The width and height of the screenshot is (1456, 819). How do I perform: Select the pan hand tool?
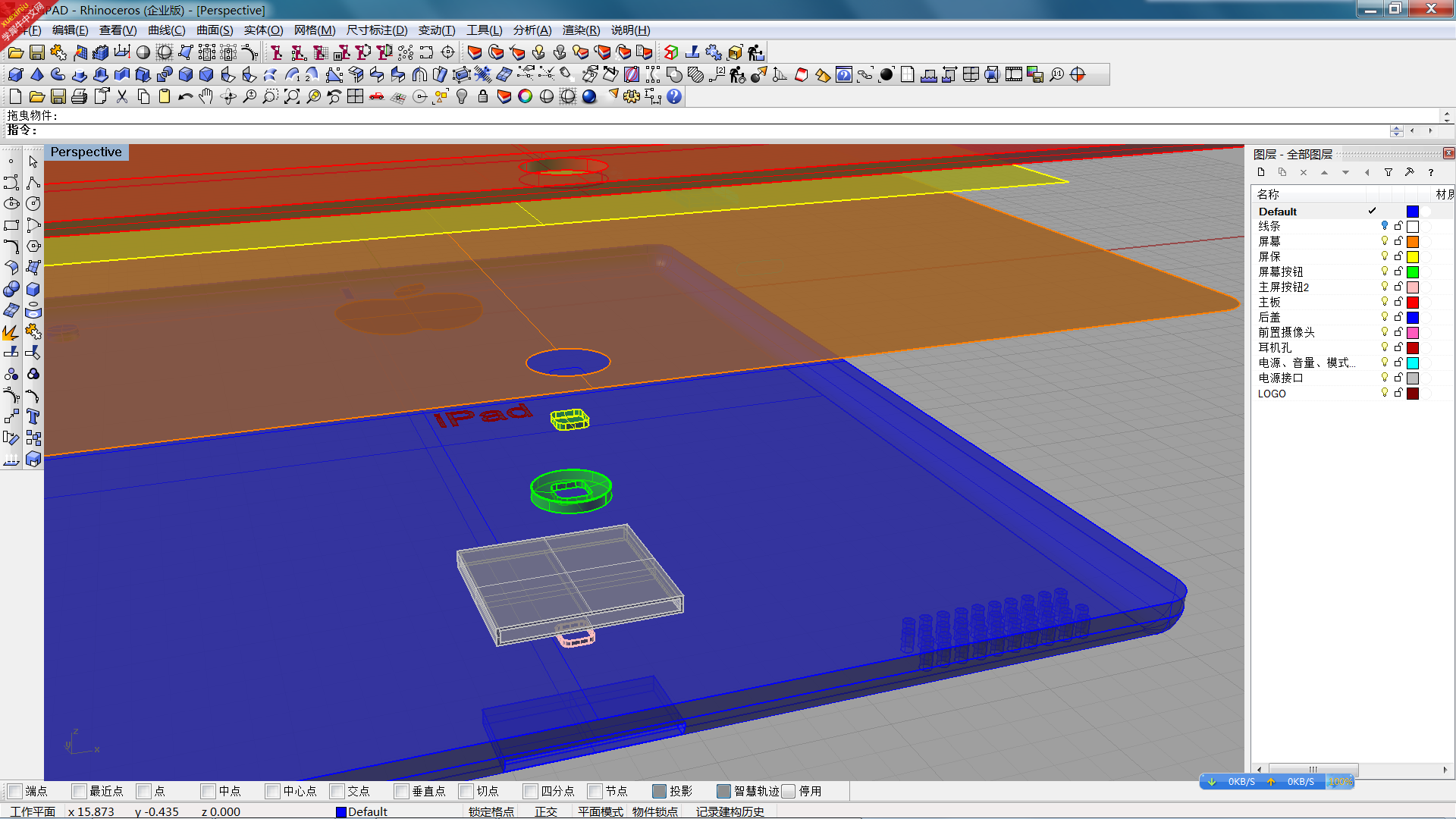tap(206, 96)
